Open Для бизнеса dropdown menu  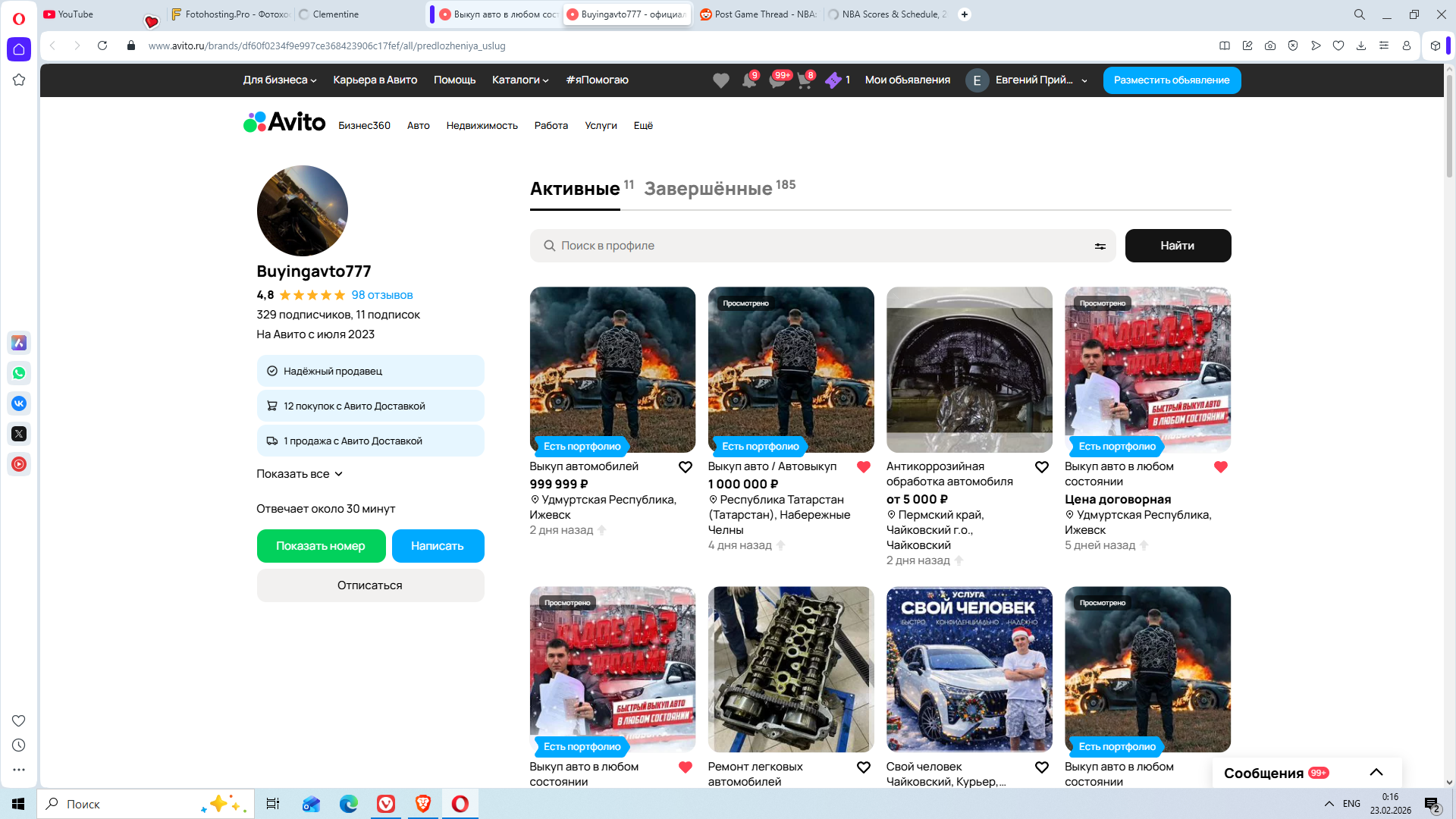pos(279,80)
